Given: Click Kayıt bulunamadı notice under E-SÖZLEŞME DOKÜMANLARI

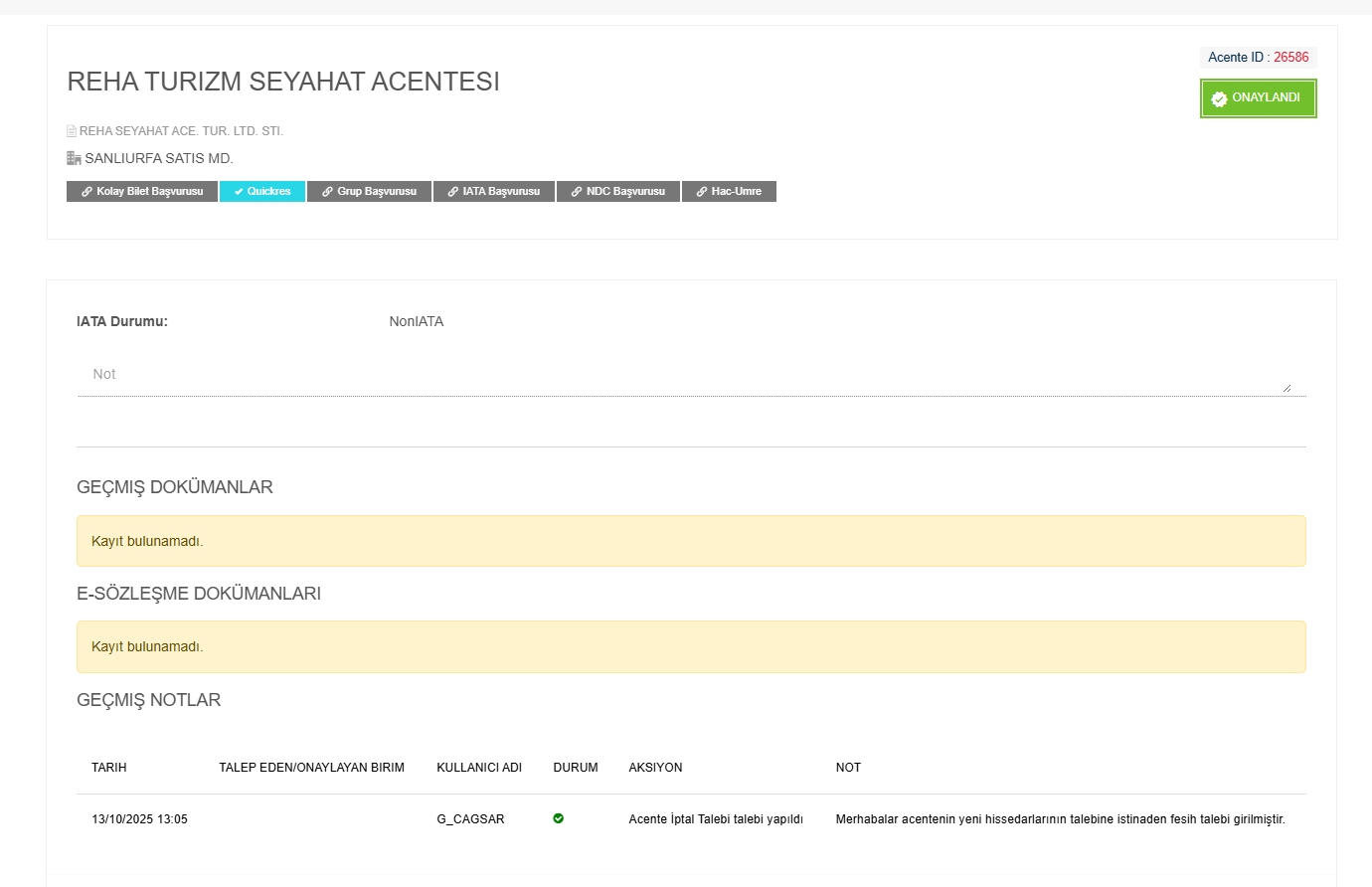Looking at the screenshot, I should coord(691,646).
